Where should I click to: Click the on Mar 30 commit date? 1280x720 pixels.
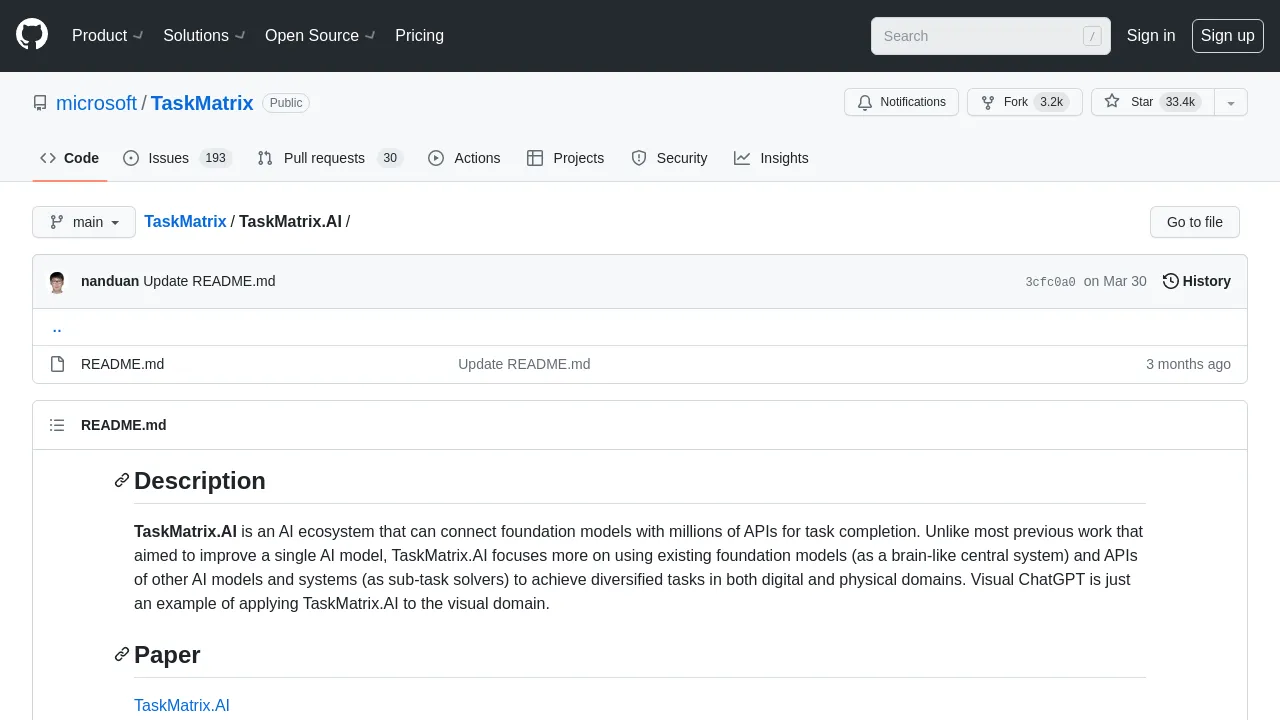pos(1115,281)
